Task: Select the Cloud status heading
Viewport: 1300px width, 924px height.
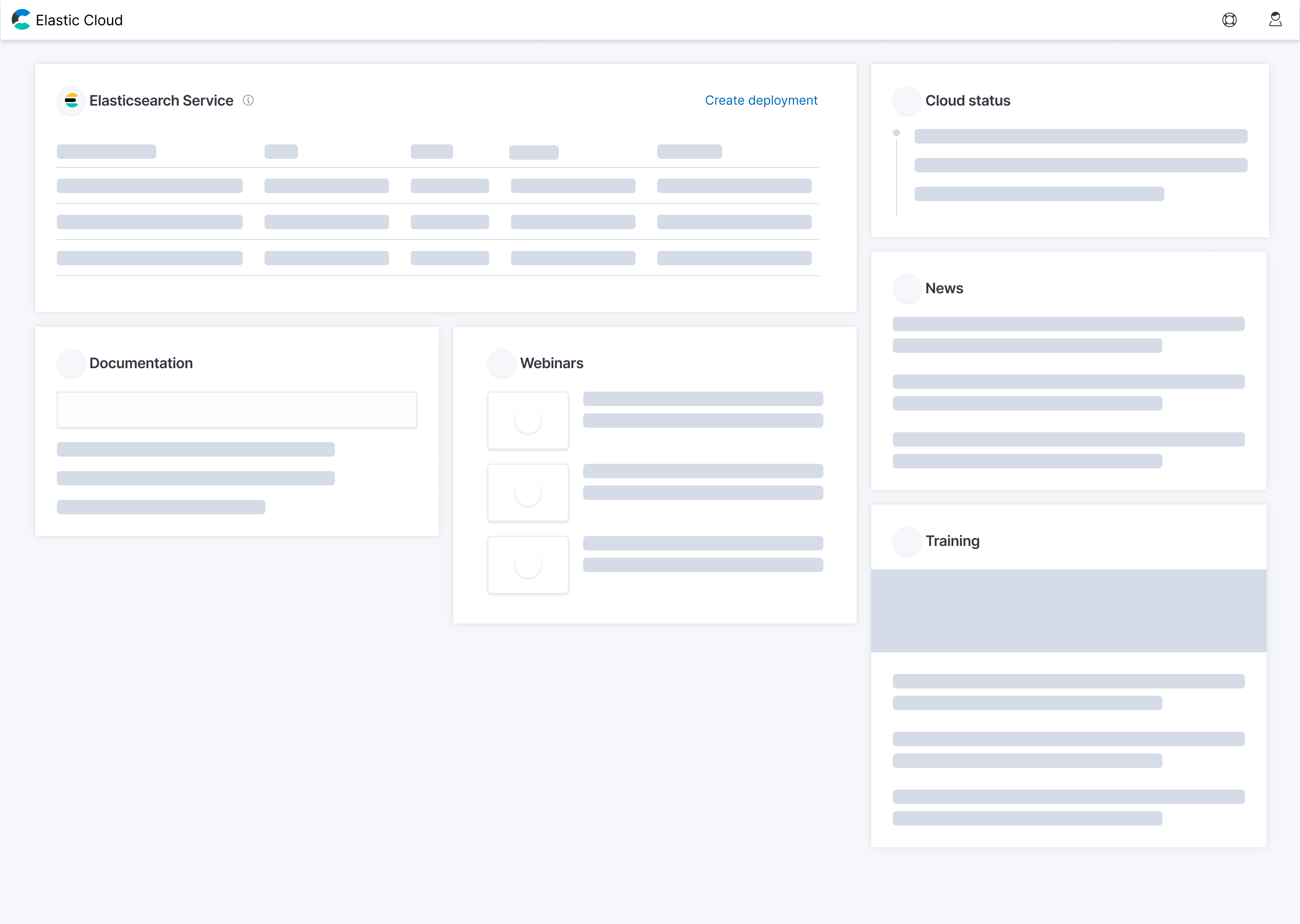Action: pos(968,101)
